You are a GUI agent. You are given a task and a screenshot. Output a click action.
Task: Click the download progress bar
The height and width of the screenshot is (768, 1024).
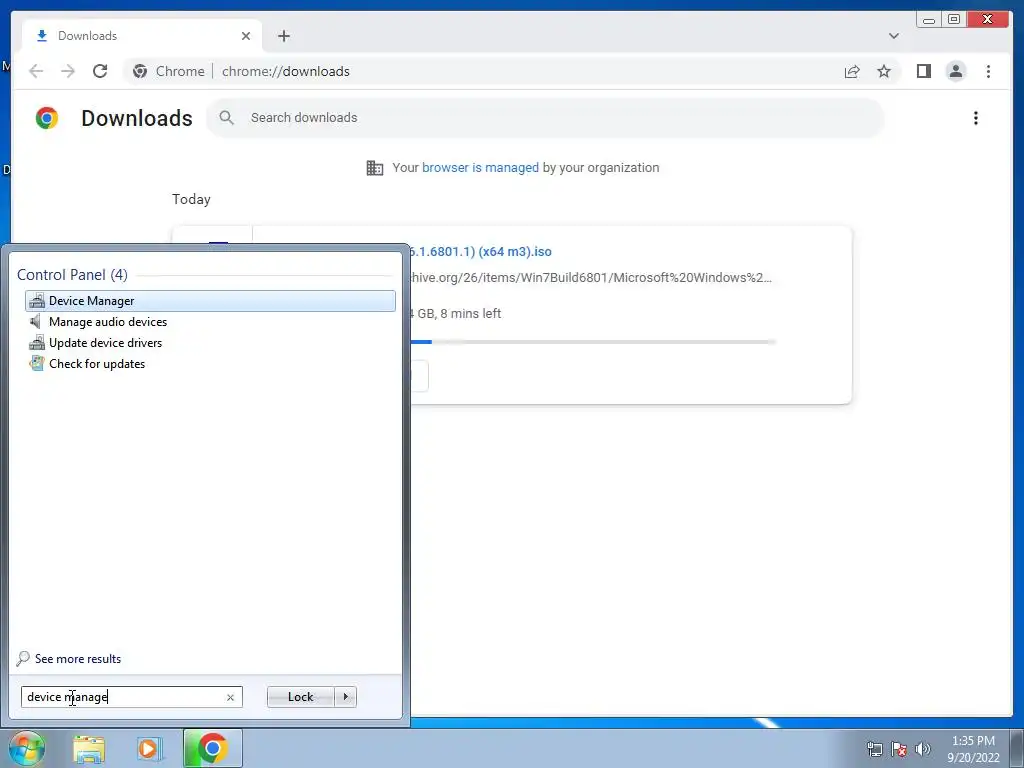[592, 342]
